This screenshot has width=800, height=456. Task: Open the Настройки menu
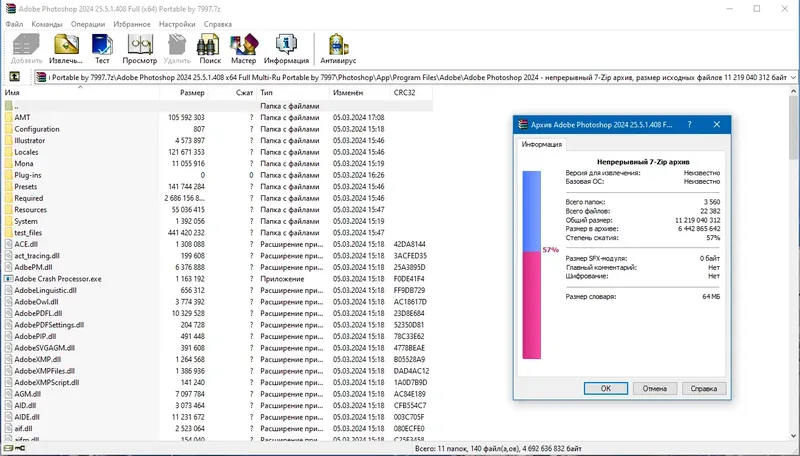click(x=177, y=24)
